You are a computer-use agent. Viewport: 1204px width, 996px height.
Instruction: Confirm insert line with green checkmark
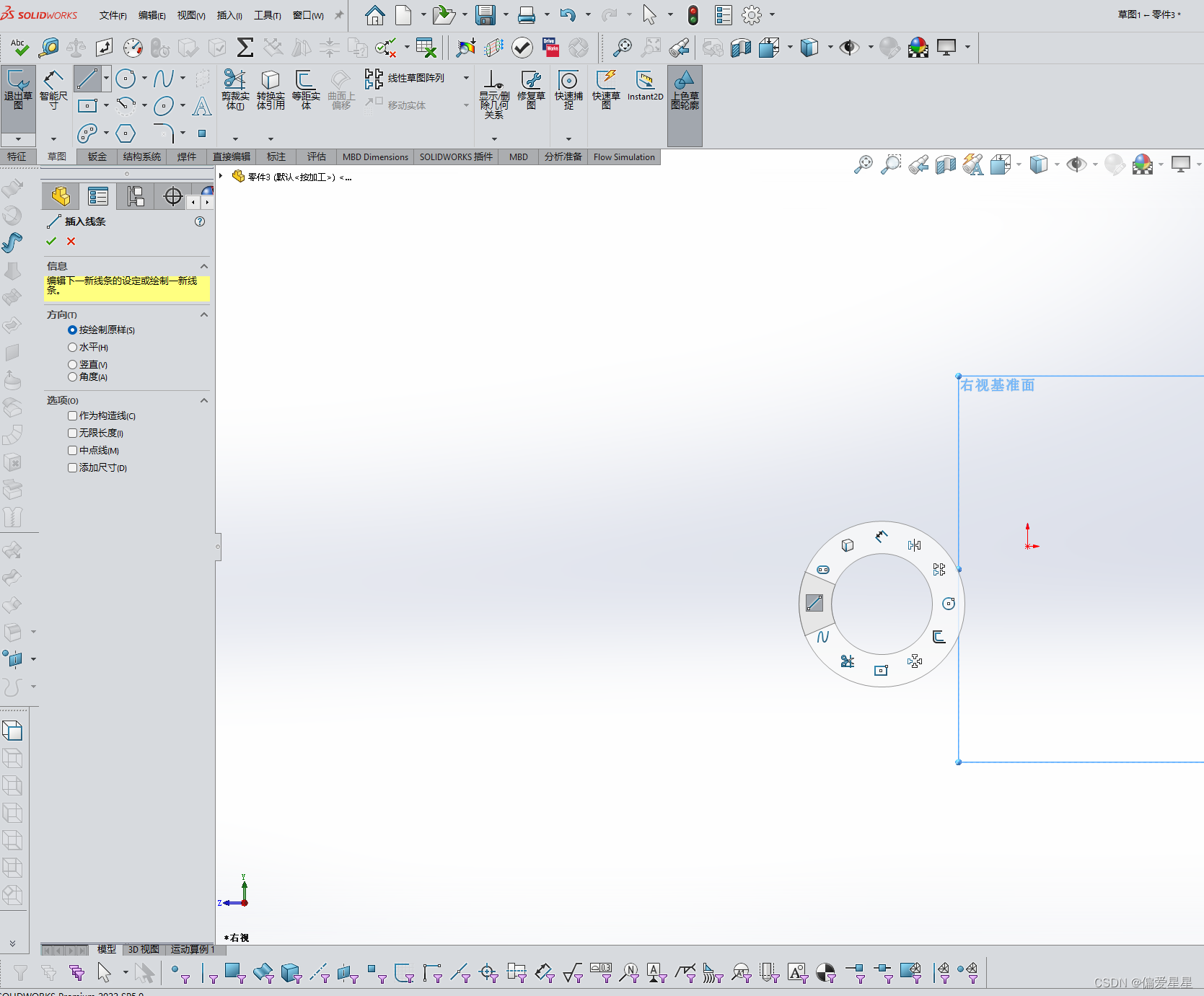tap(50, 242)
